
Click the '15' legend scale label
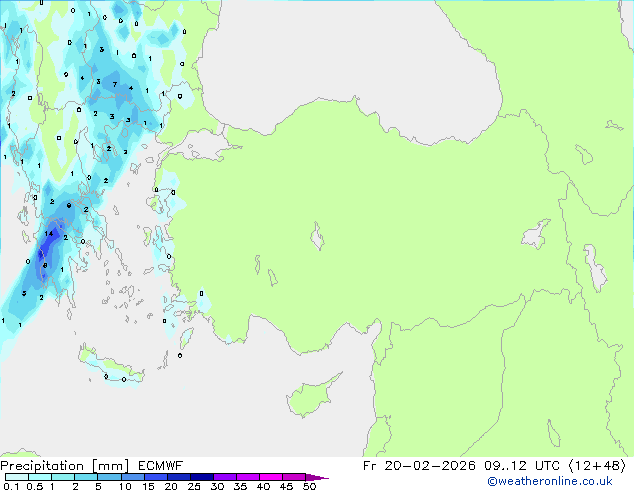click(x=148, y=486)
